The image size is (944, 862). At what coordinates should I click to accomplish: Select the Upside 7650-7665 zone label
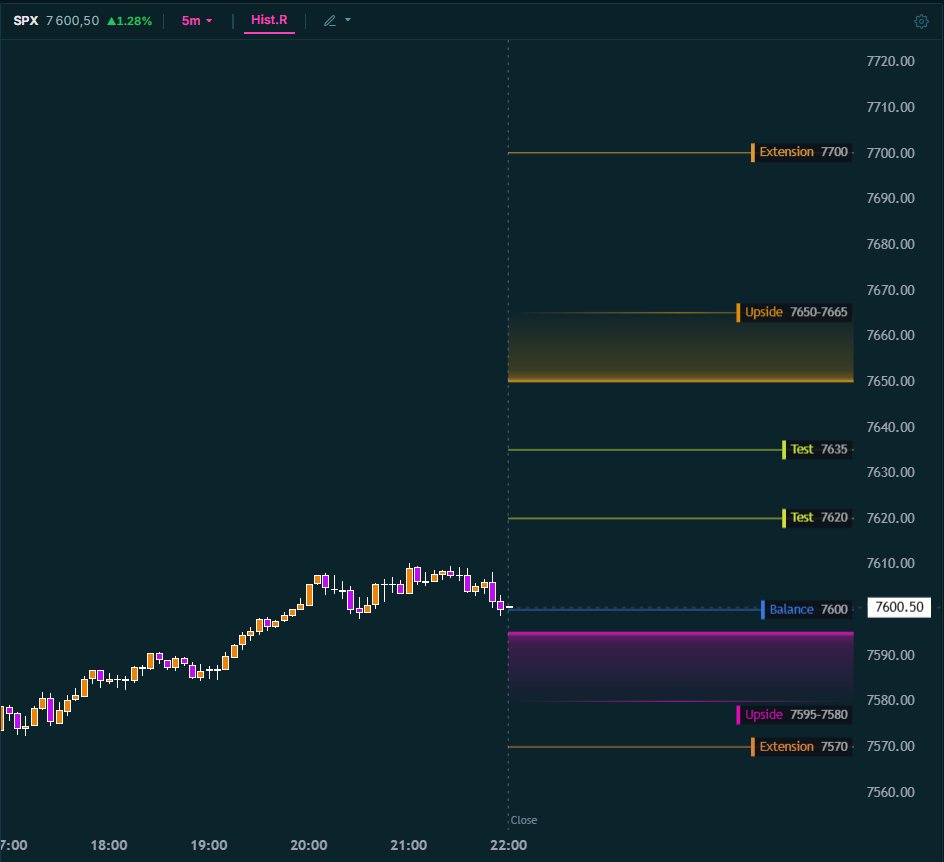794,312
